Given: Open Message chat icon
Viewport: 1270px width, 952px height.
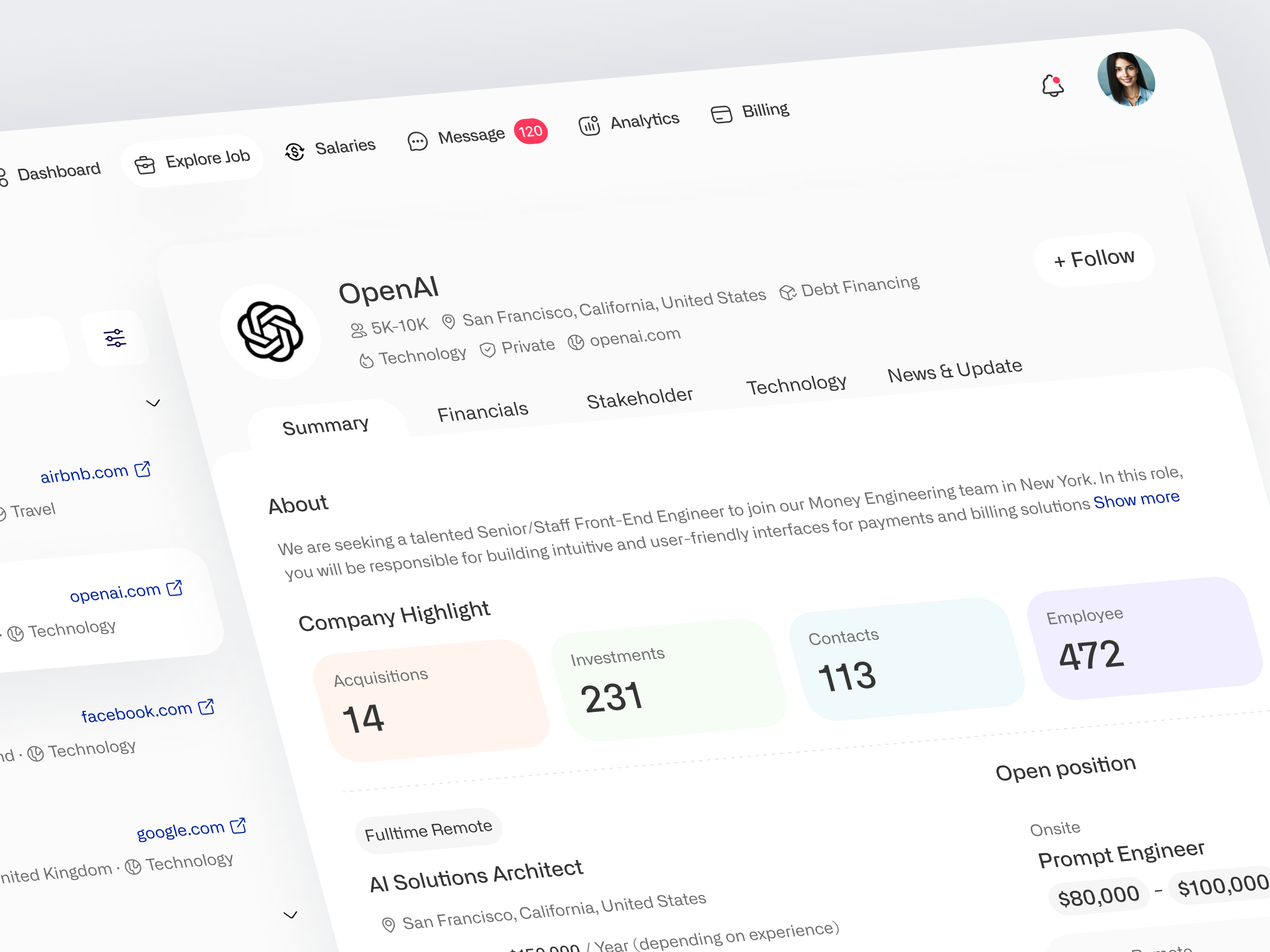Looking at the screenshot, I should coord(418,141).
